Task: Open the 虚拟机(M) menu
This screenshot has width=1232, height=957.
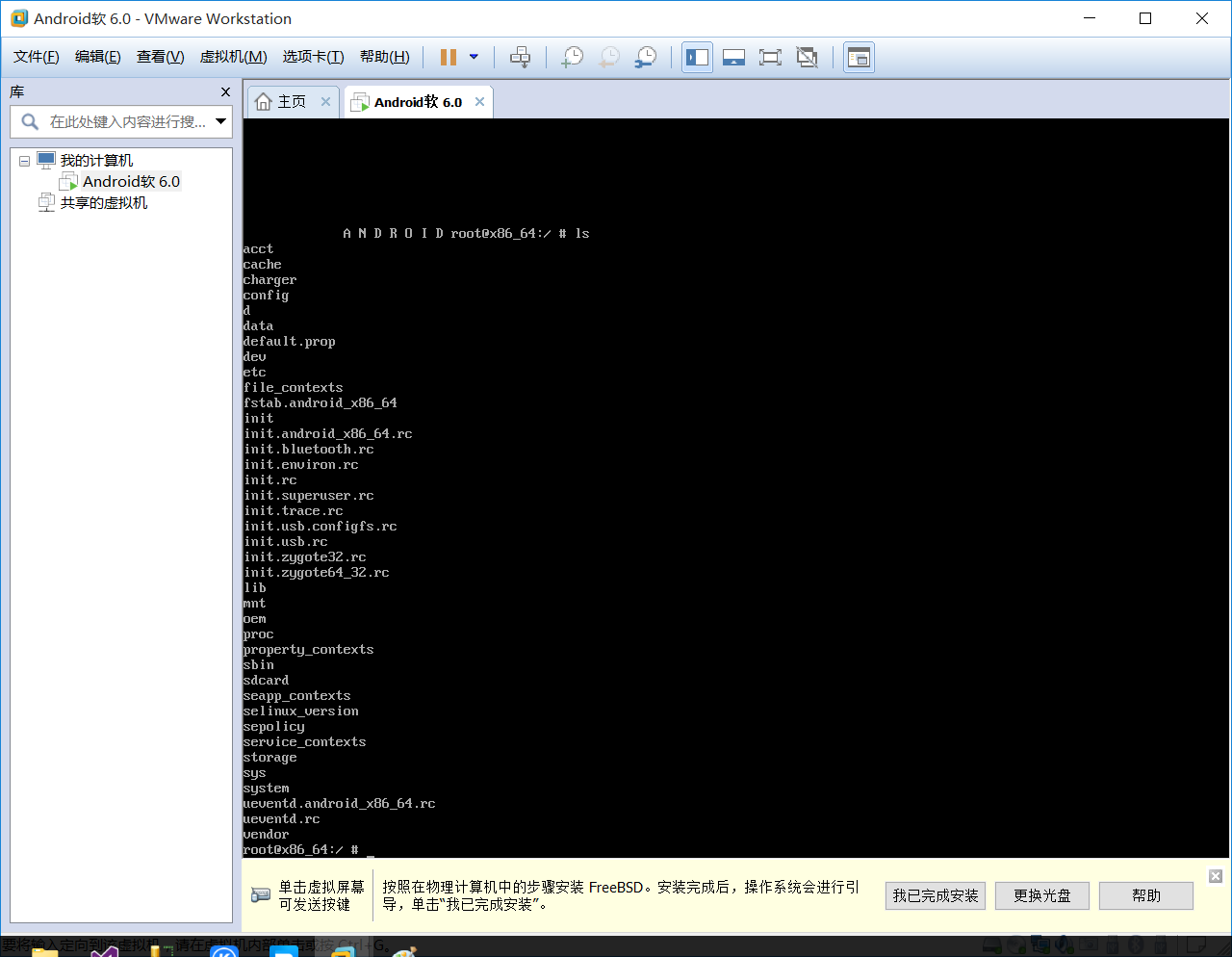Action: (x=234, y=57)
